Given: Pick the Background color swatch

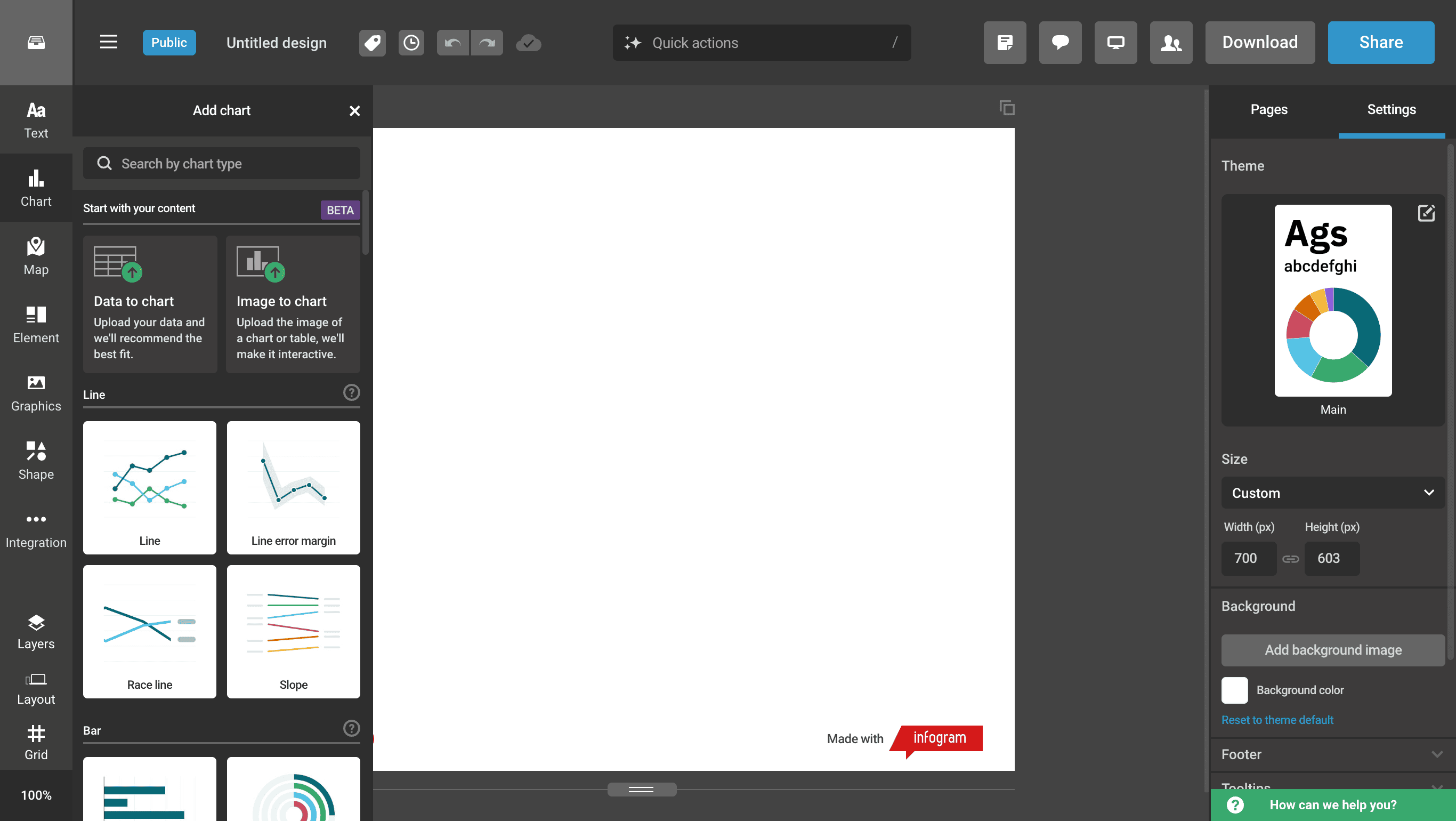Looking at the screenshot, I should click(x=1234, y=690).
